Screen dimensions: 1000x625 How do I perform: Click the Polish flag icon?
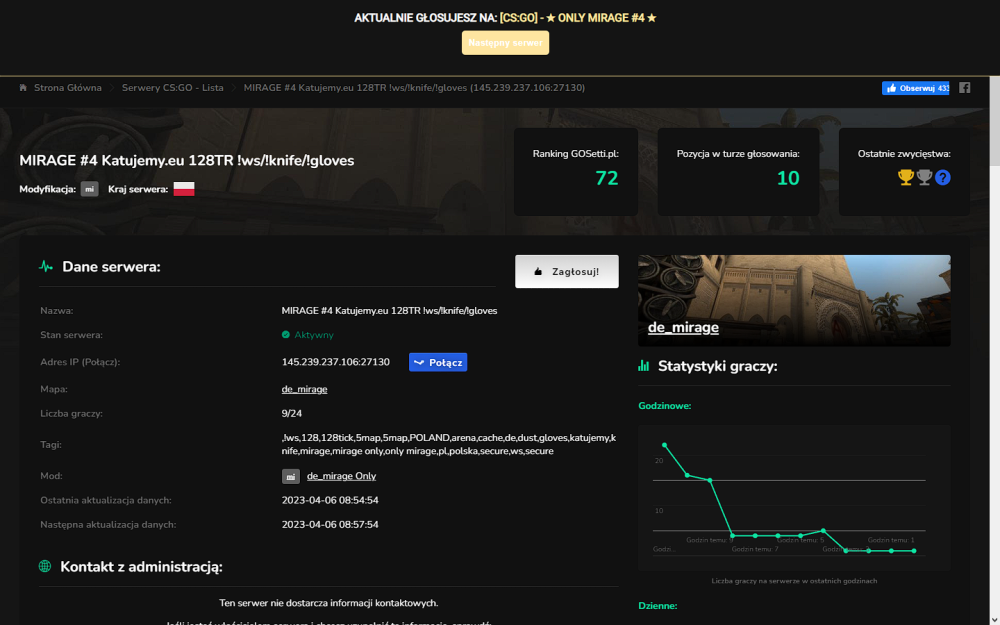[184, 189]
